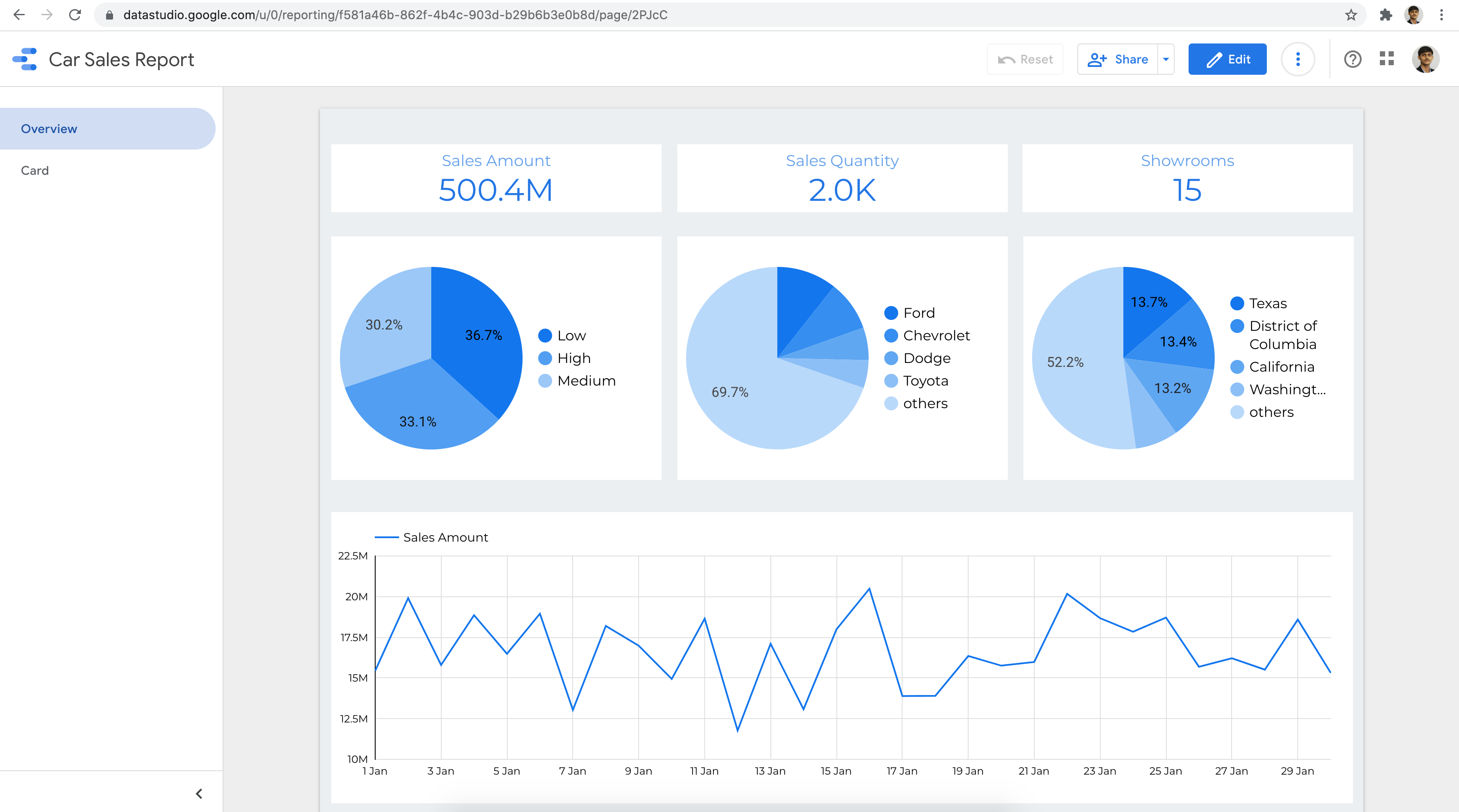This screenshot has height=812, width=1459.
Task: Click the Sales Amount scorecard value 500.4M
Action: tap(496, 190)
